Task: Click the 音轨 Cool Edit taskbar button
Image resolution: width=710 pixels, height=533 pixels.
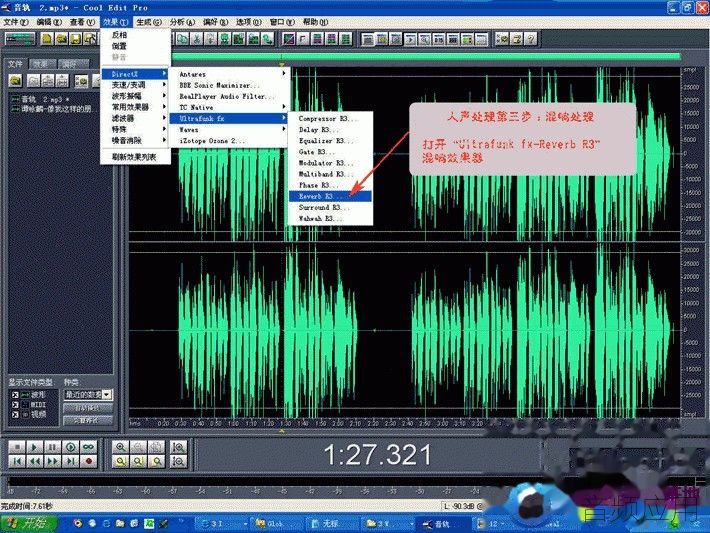Action: click(x=444, y=524)
